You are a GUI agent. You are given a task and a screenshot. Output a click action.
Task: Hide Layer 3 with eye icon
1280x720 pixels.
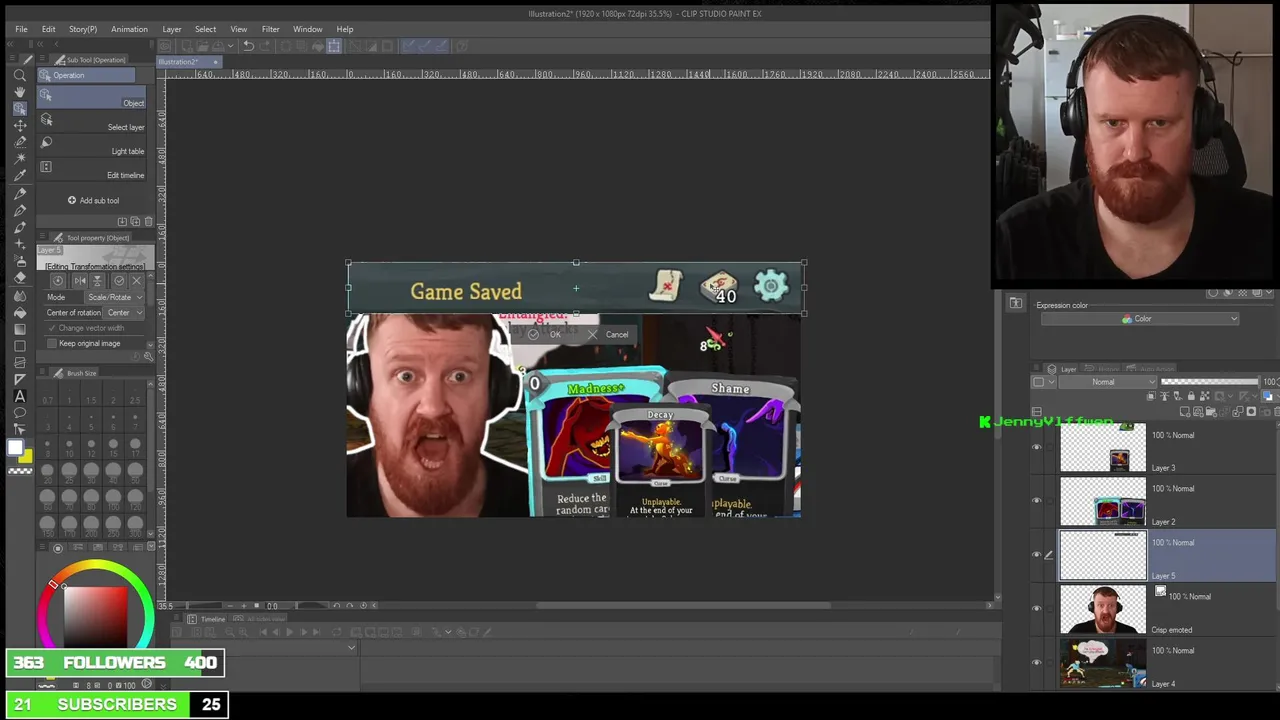[1036, 447]
